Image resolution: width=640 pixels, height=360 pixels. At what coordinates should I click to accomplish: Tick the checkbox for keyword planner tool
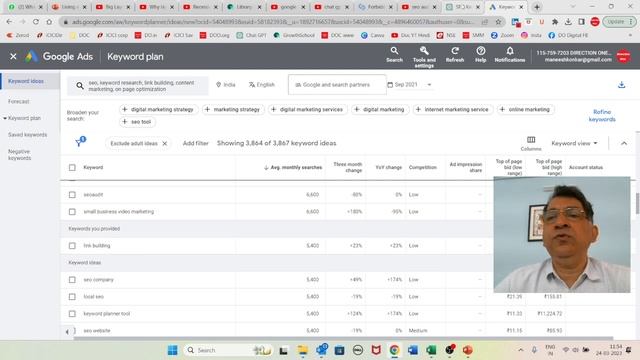(72, 314)
